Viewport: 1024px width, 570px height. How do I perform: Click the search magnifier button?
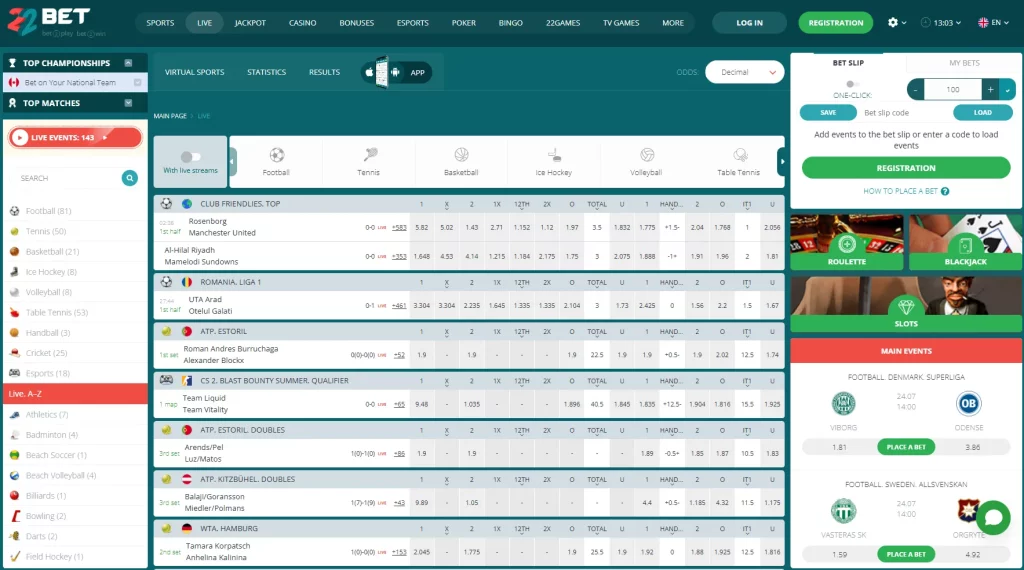point(129,178)
